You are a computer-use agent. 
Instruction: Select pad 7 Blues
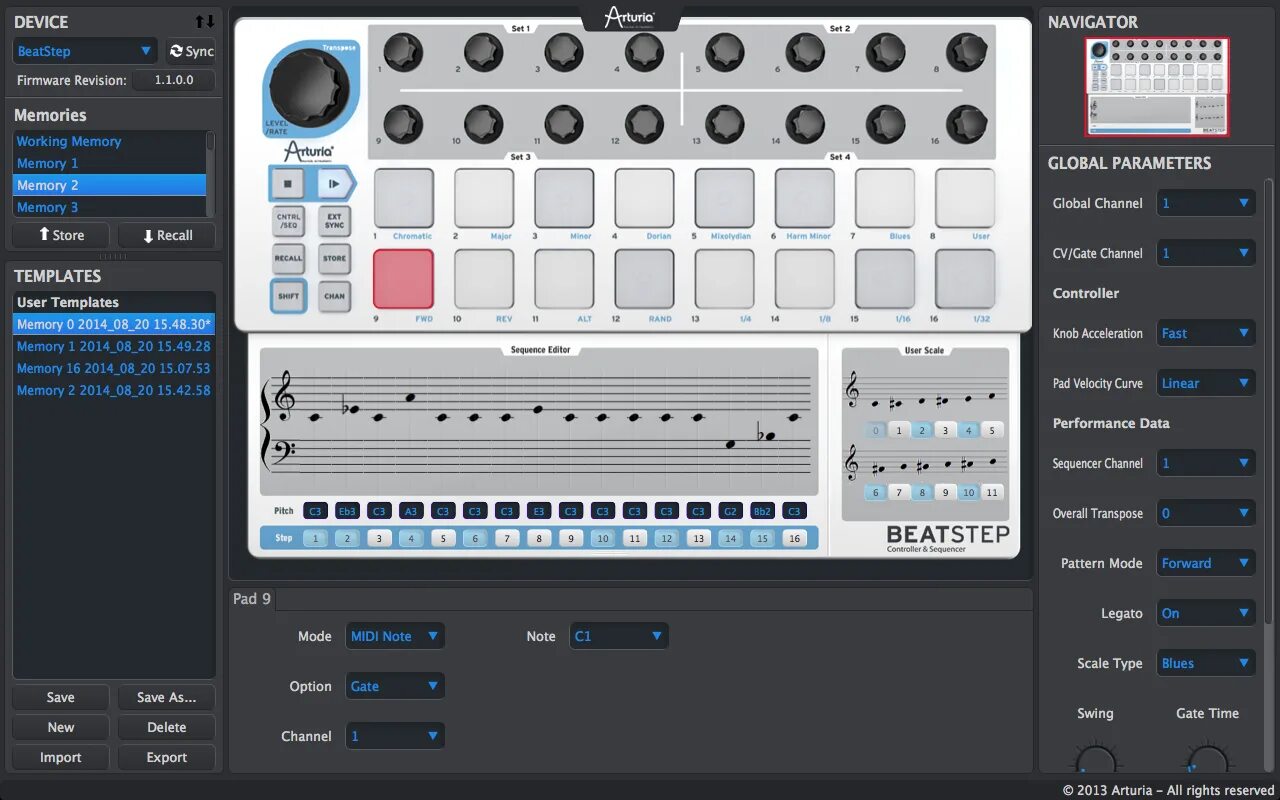click(x=885, y=198)
